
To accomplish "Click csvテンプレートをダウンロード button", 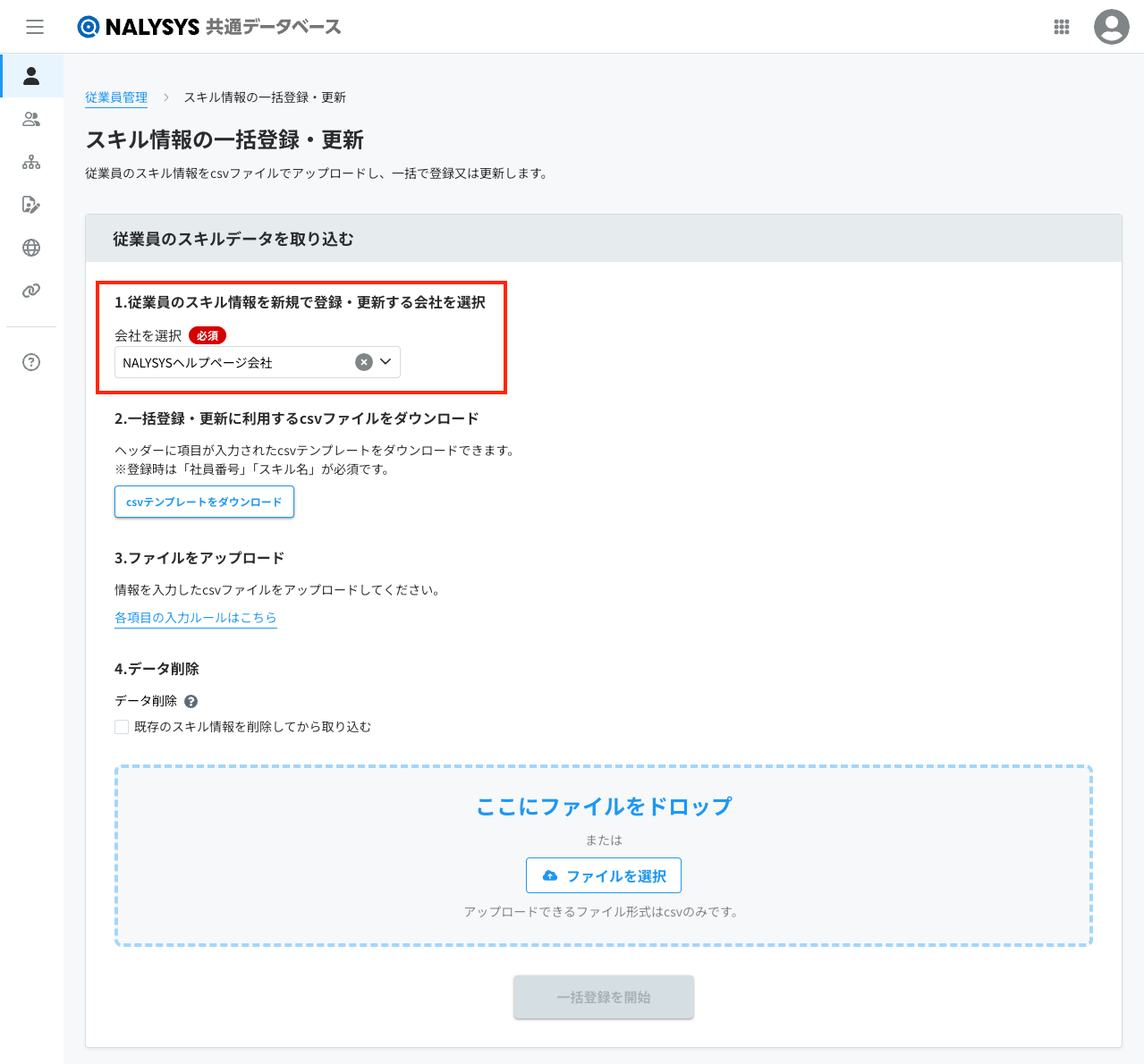I will 204,502.
